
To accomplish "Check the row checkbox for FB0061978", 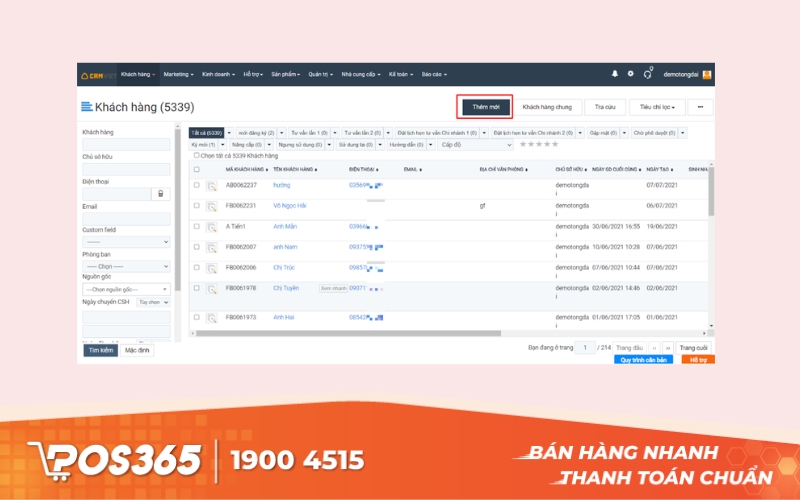I will coord(196,288).
